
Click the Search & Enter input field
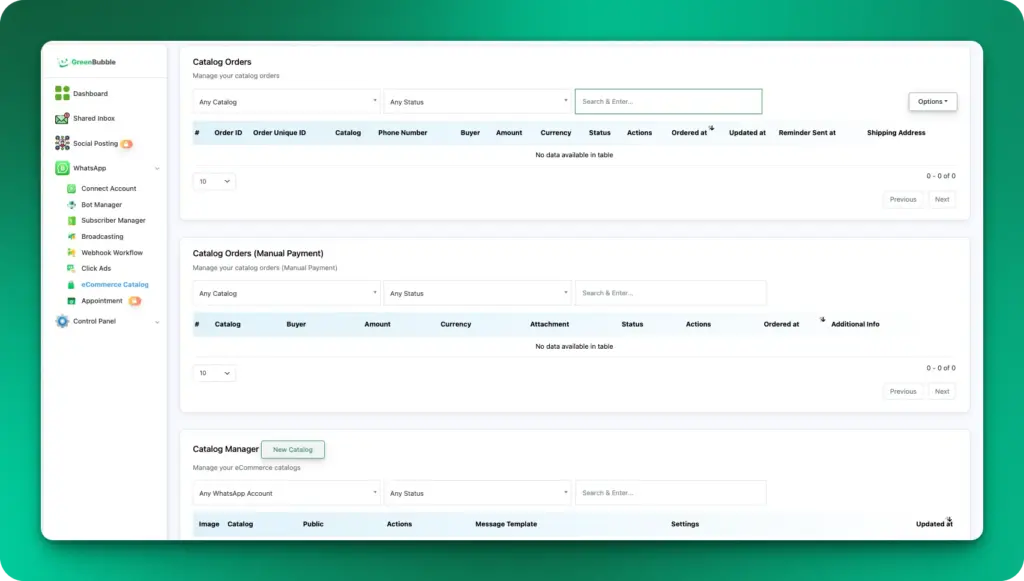tap(668, 101)
